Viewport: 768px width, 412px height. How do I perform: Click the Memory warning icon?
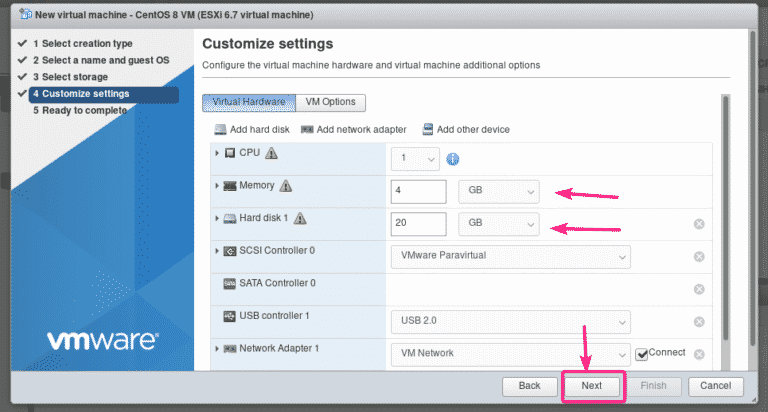286,186
